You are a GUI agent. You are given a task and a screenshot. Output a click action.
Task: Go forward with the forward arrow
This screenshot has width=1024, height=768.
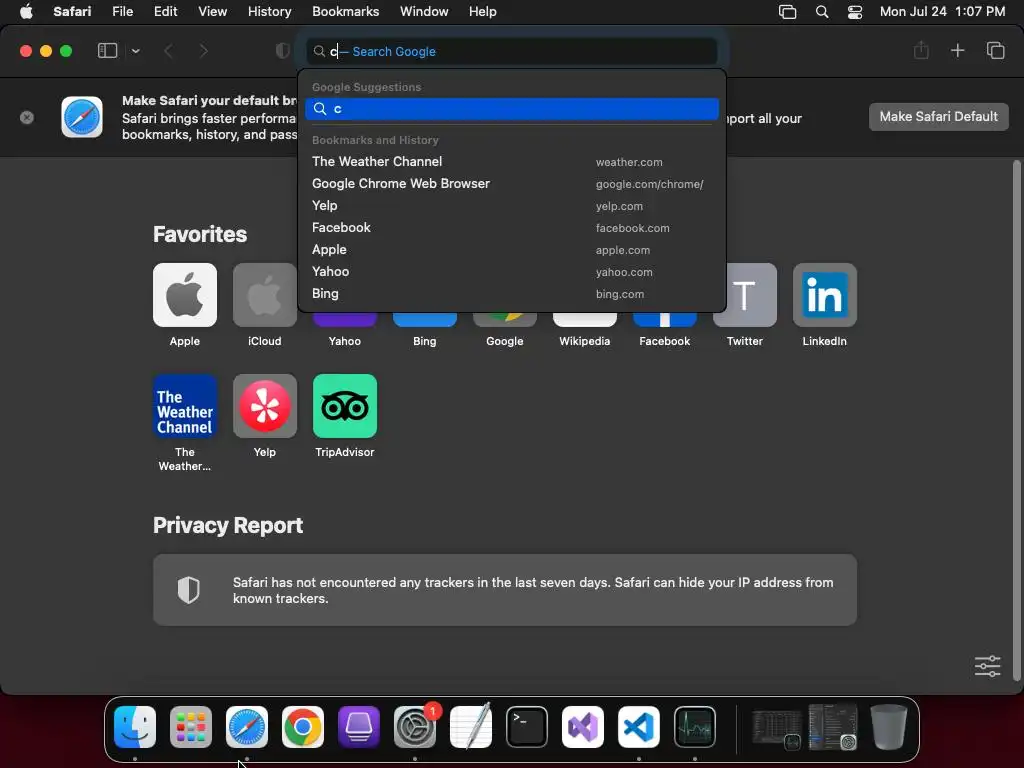coord(203,51)
